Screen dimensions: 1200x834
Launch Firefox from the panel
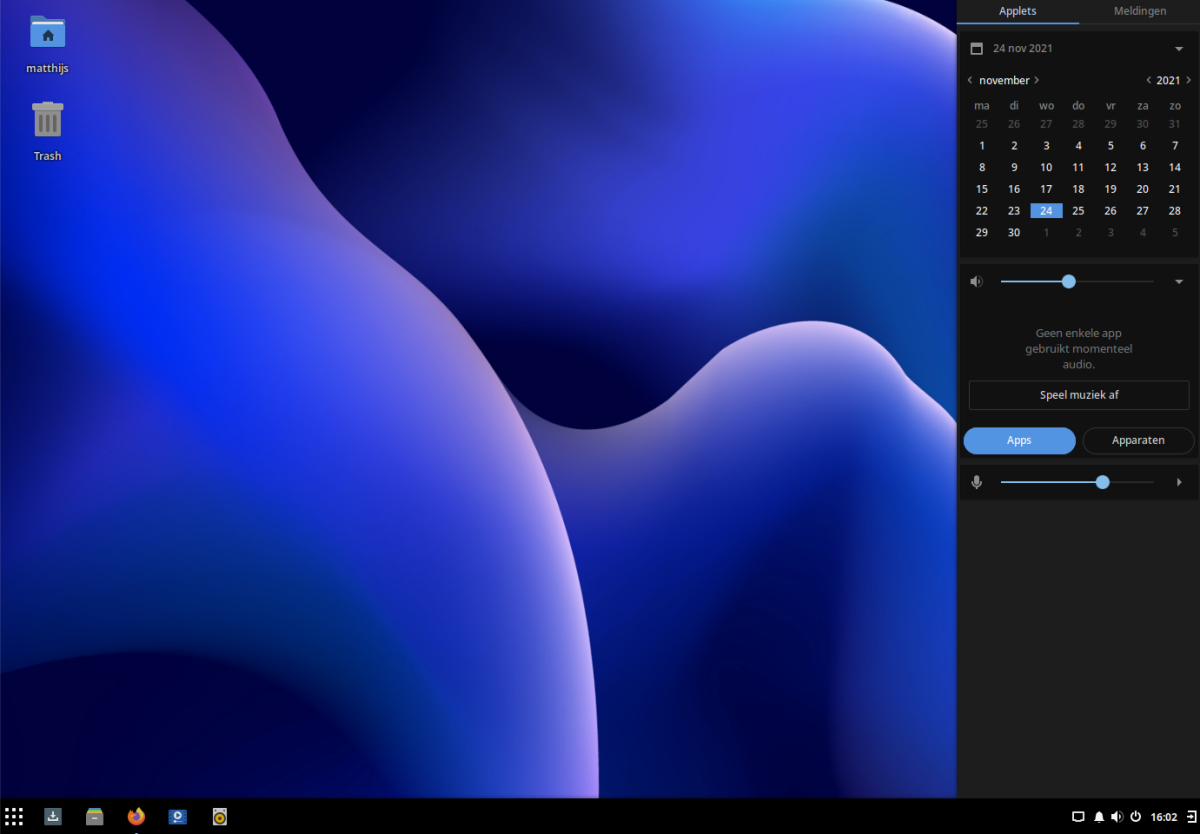136,817
